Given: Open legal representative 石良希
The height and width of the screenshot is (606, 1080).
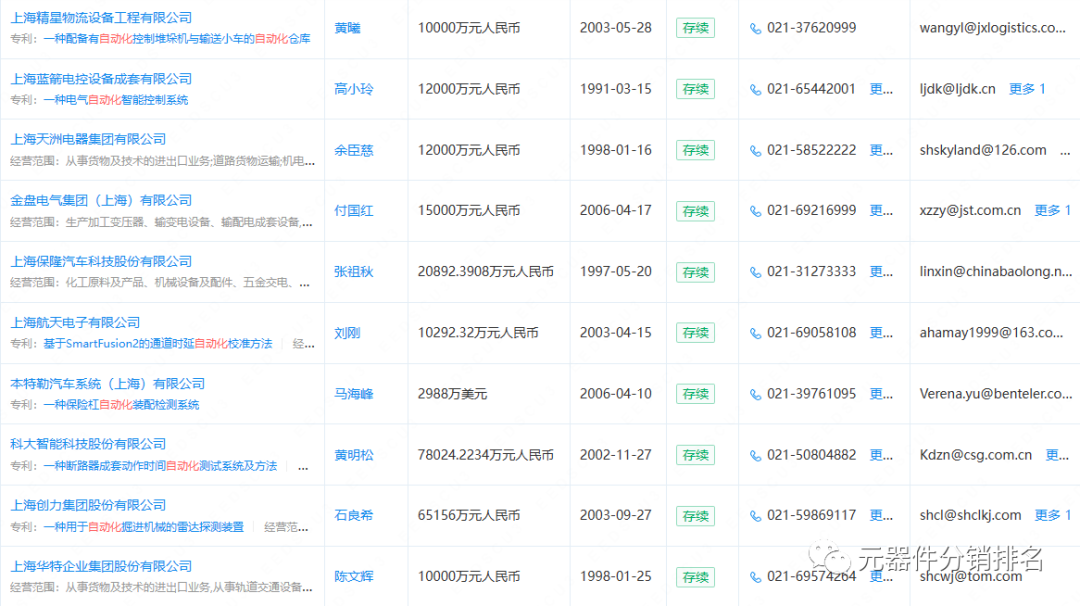Looking at the screenshot, I should click(354, 515).
